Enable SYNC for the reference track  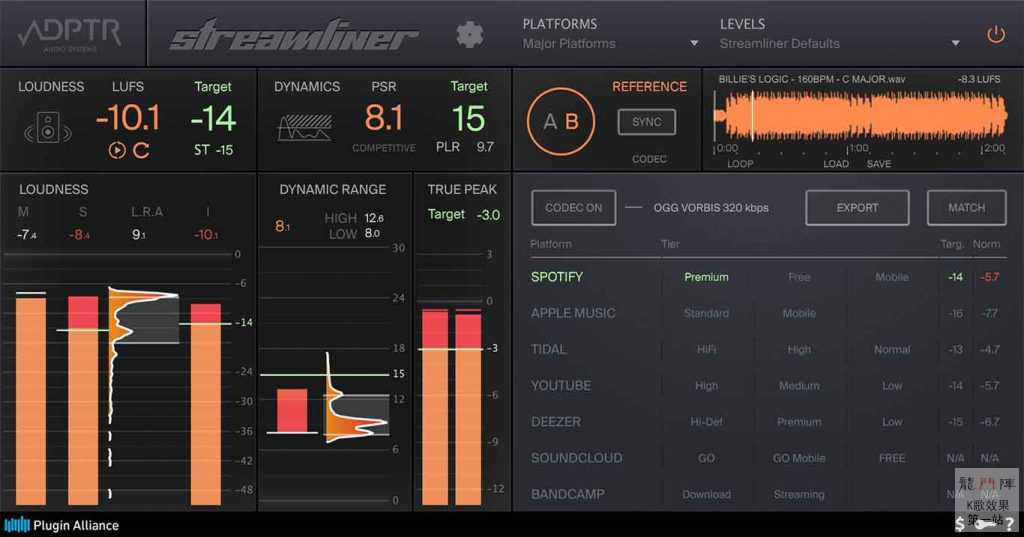(x=647, y=122)
